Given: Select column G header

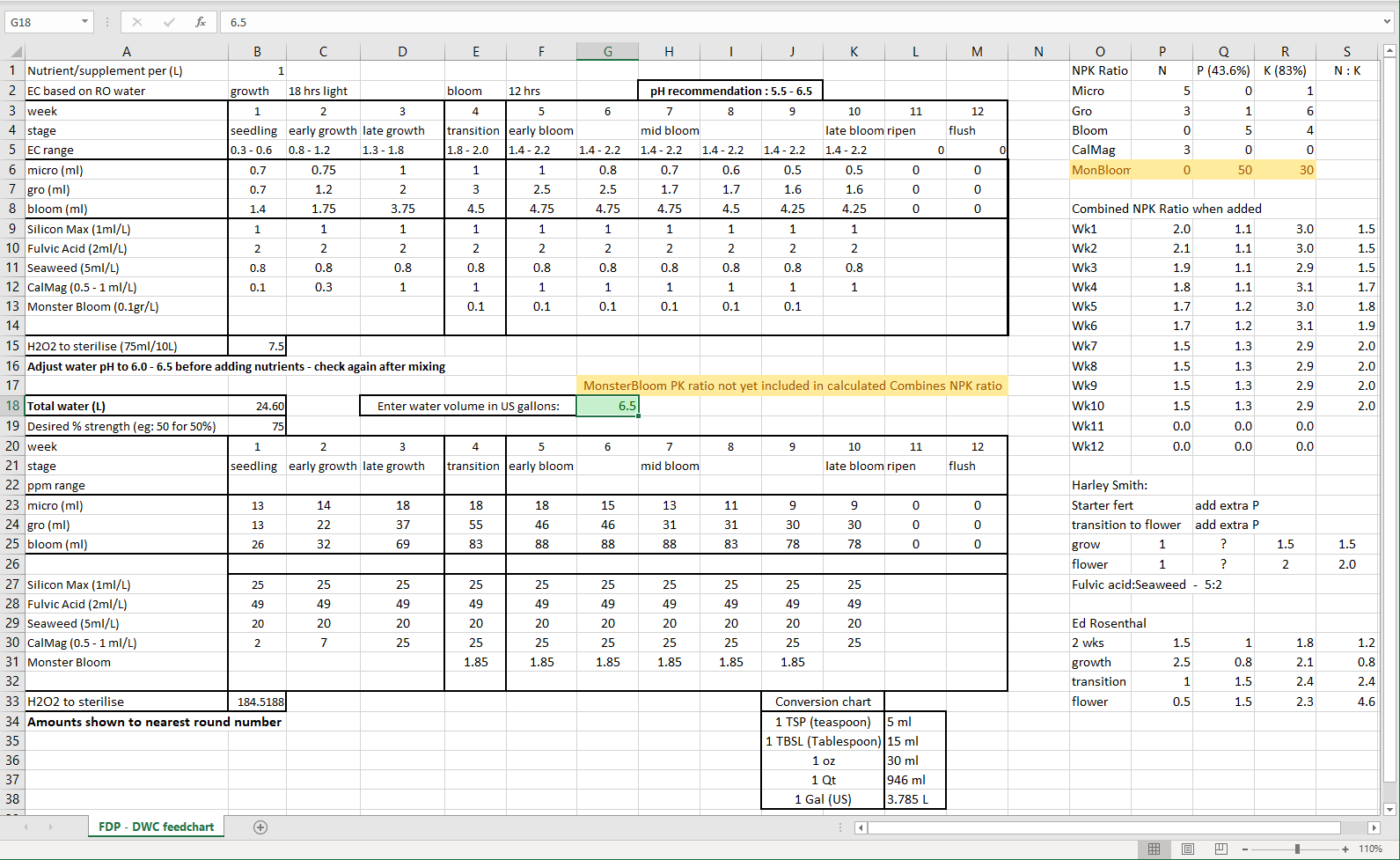Looking at the screenshot, I should click(607, 51).
